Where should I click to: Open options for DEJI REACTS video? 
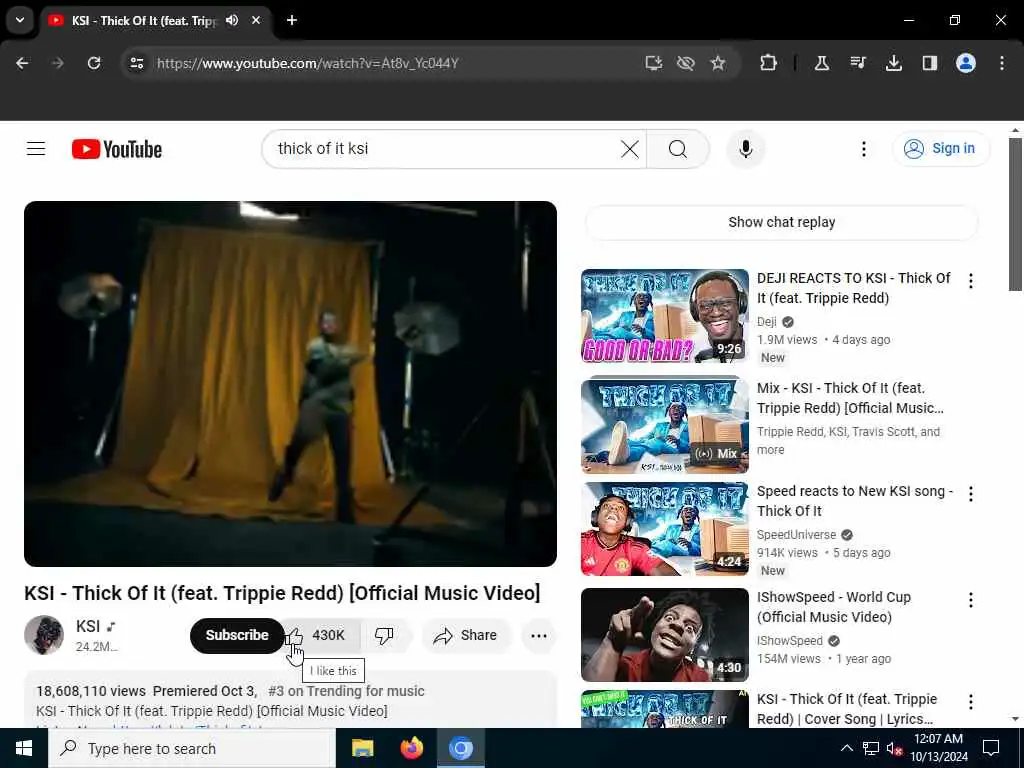tap(971, 281)
